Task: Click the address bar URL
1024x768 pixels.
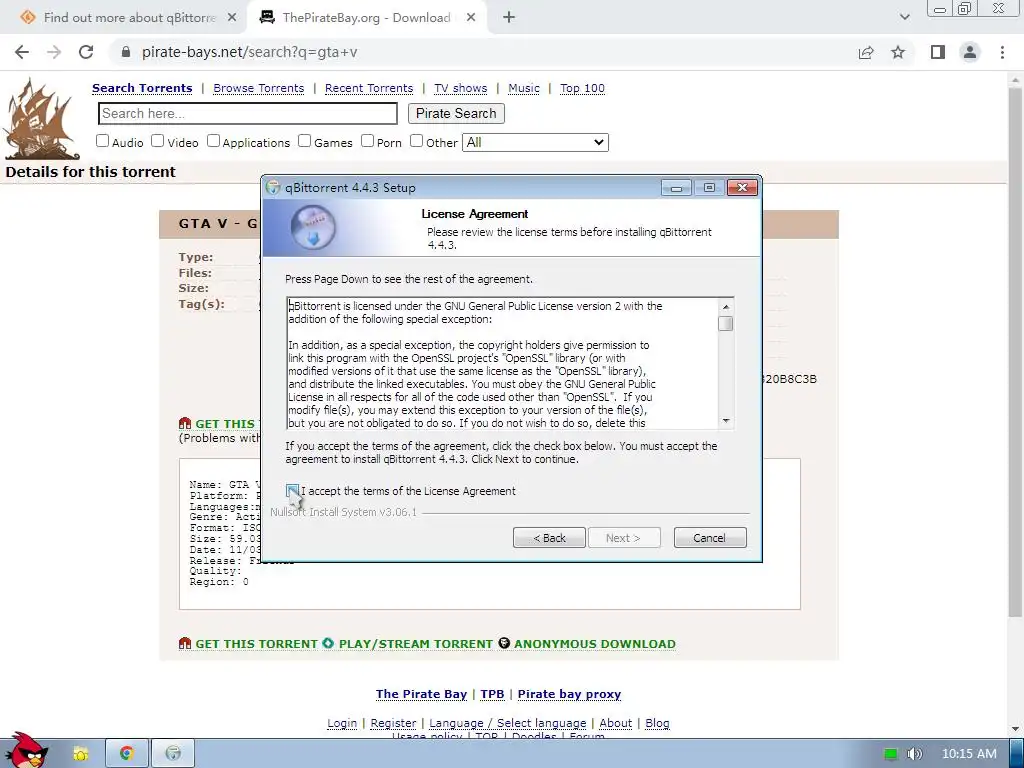Action: (x=249, y=52)
